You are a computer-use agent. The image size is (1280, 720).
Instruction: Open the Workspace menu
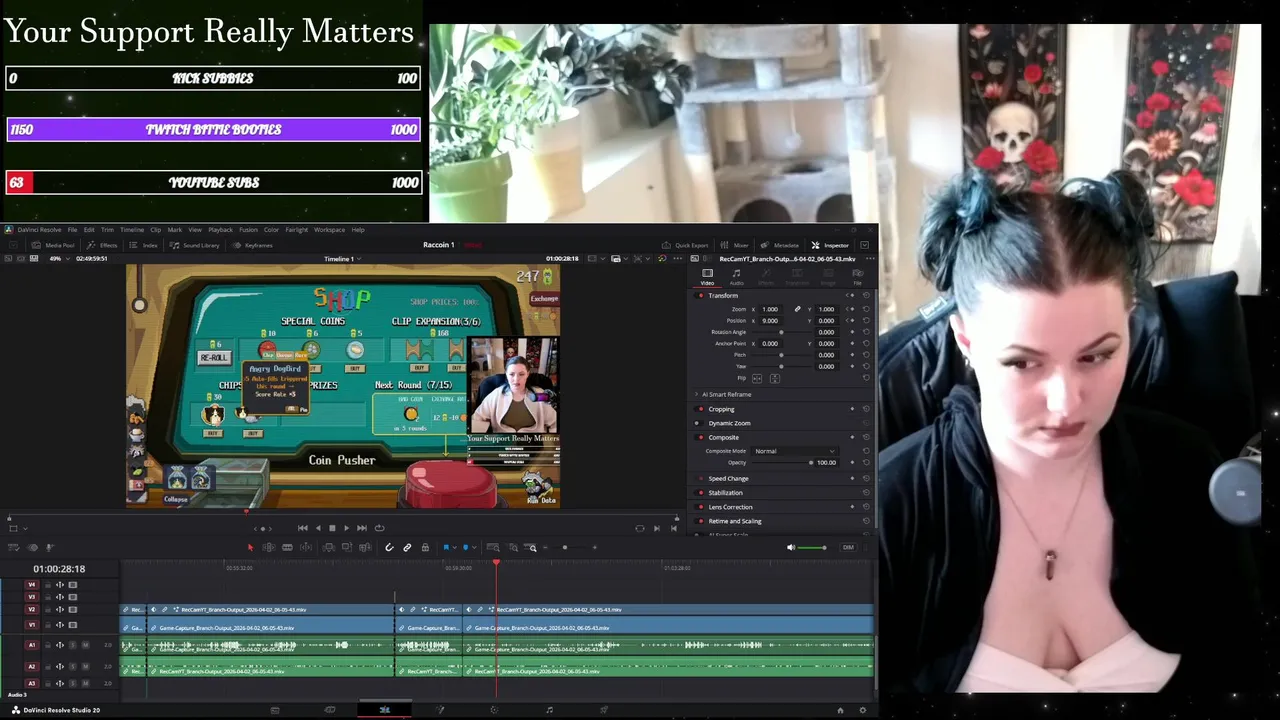(329, 230)
